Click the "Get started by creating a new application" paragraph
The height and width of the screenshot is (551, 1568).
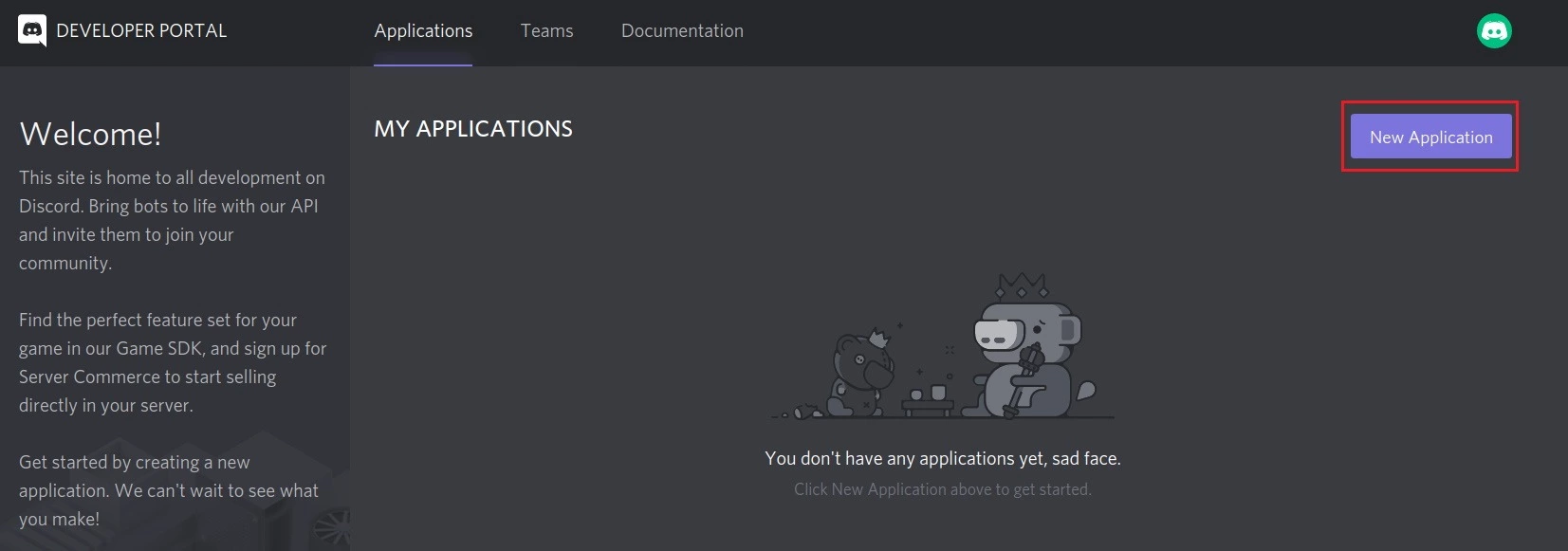point(169,490)
